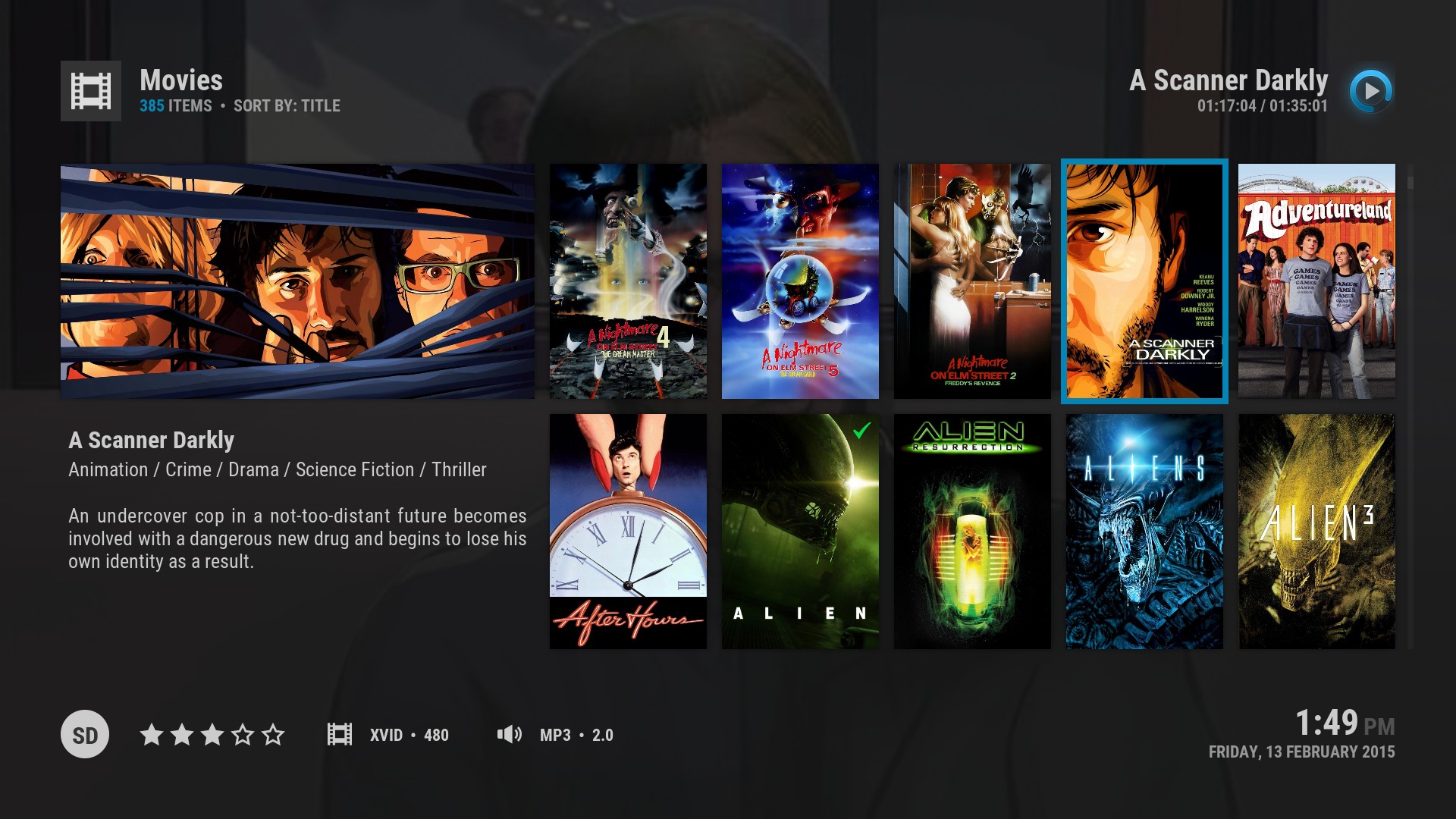Image resolution: width=1456 pixels, height=819 pixels.
Task: Toggle the watched checkmark on Alien poster
Action: click(x=861, y=431)
